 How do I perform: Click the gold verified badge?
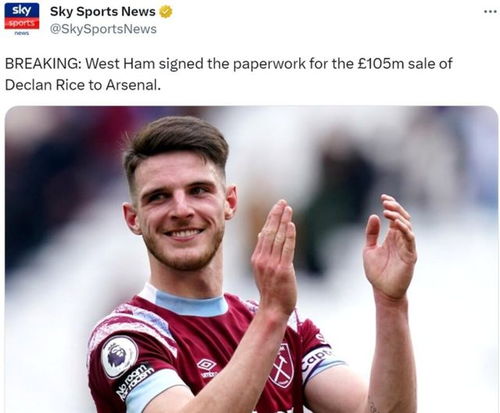click(165, 12)
